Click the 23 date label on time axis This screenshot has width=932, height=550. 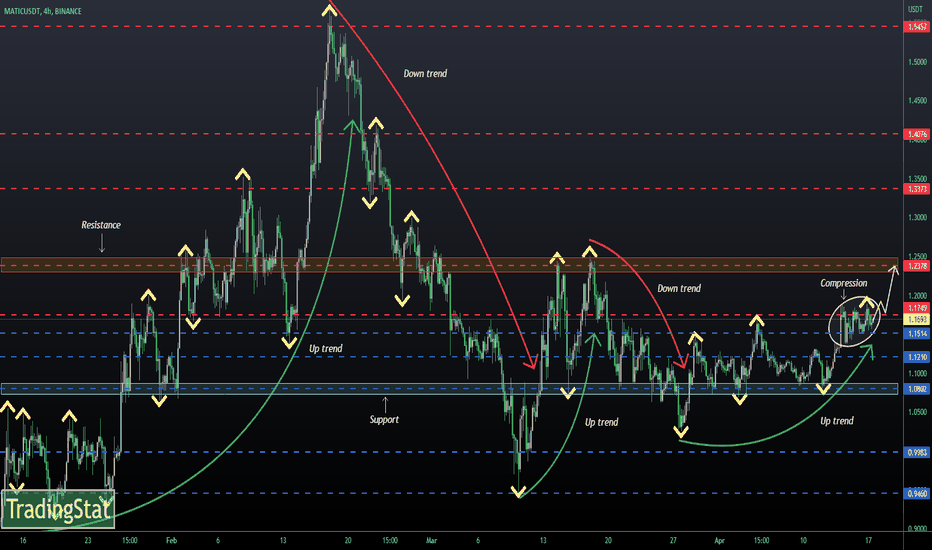click(x=88, y=540)
